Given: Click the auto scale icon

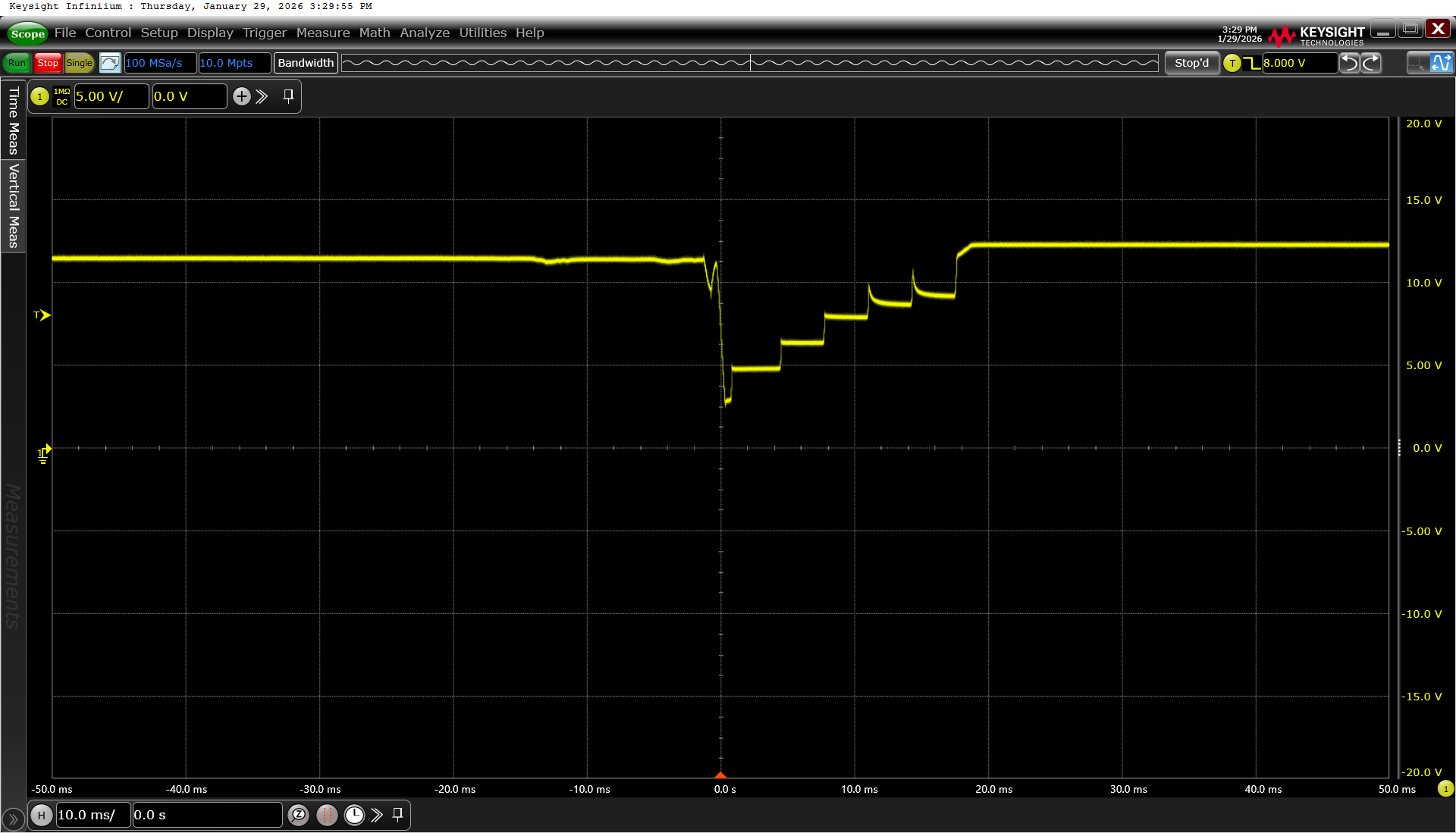Looking at the screenshot, I should pyautogui.click(x=110, y=63).
